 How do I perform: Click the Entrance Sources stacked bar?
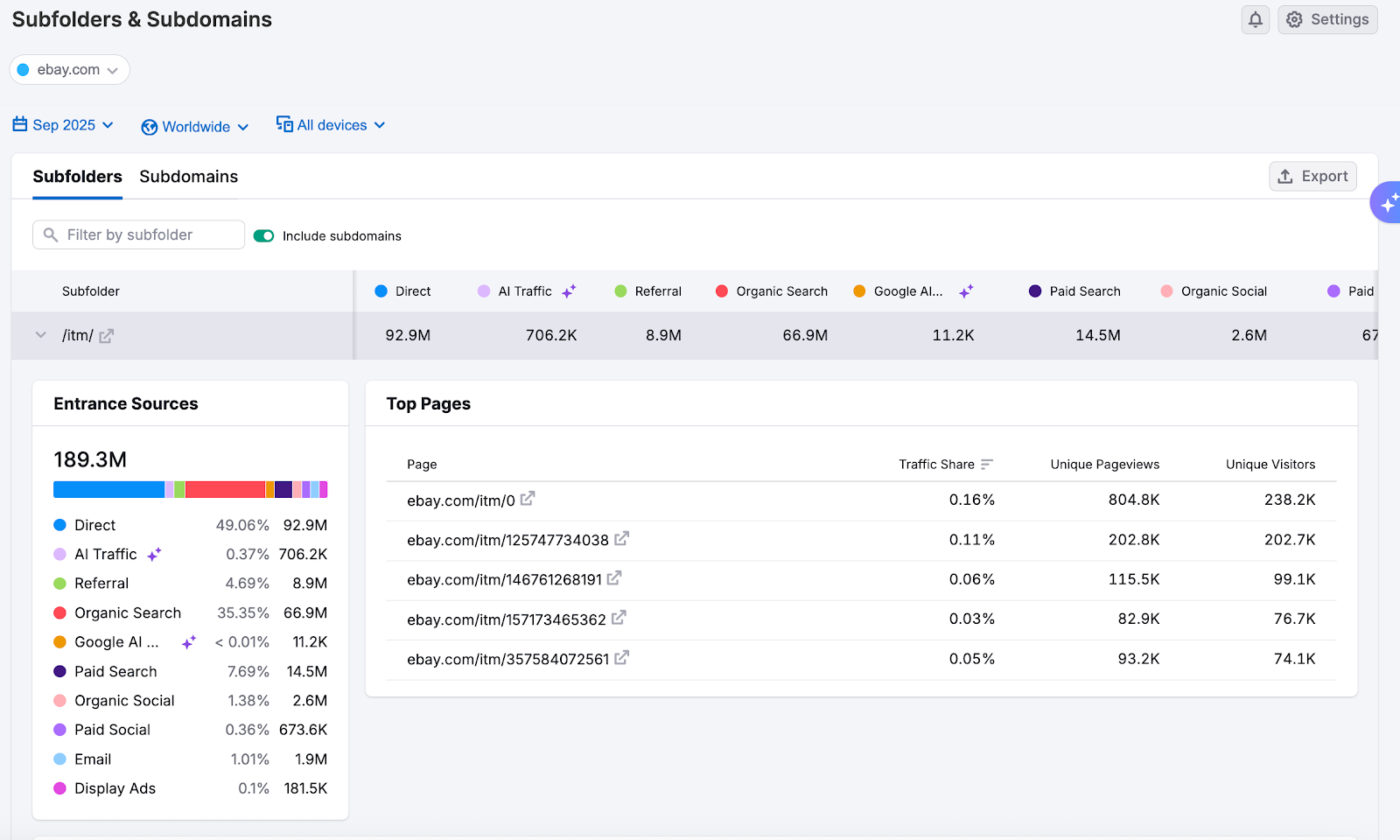190,489
